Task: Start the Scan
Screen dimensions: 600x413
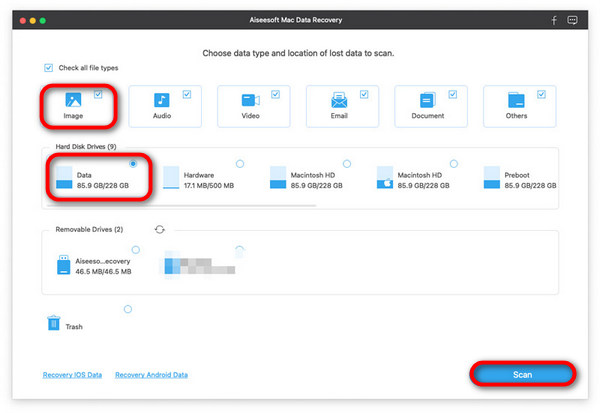Action: 523,374
